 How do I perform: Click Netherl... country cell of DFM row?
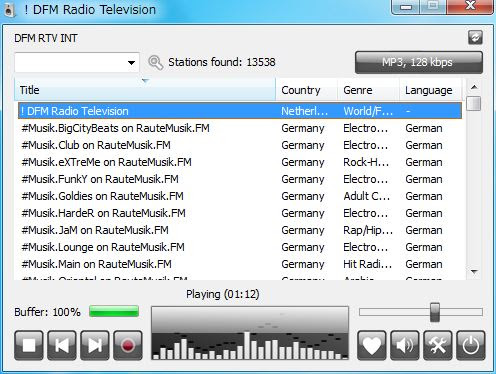point(305,111)
